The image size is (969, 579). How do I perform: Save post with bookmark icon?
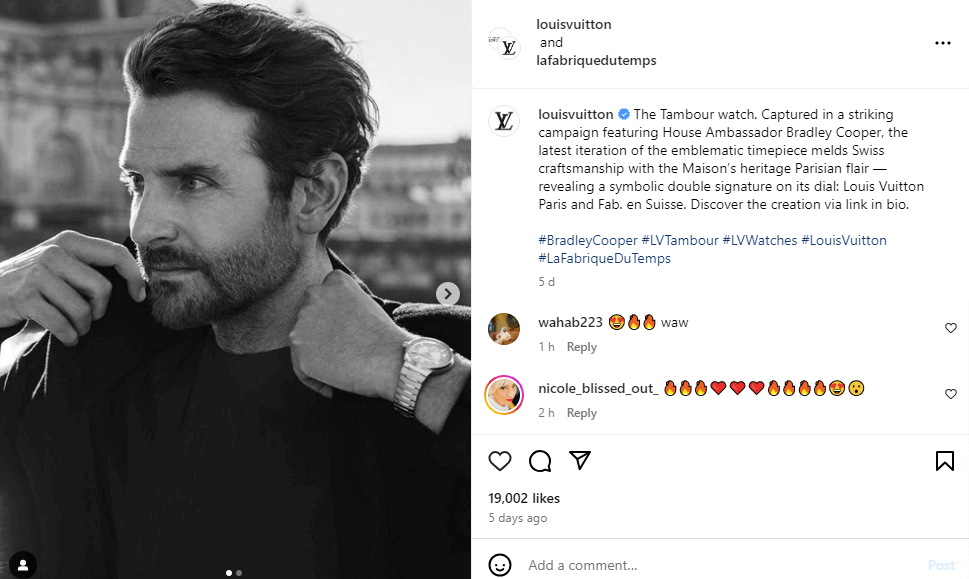click(944, 461)
